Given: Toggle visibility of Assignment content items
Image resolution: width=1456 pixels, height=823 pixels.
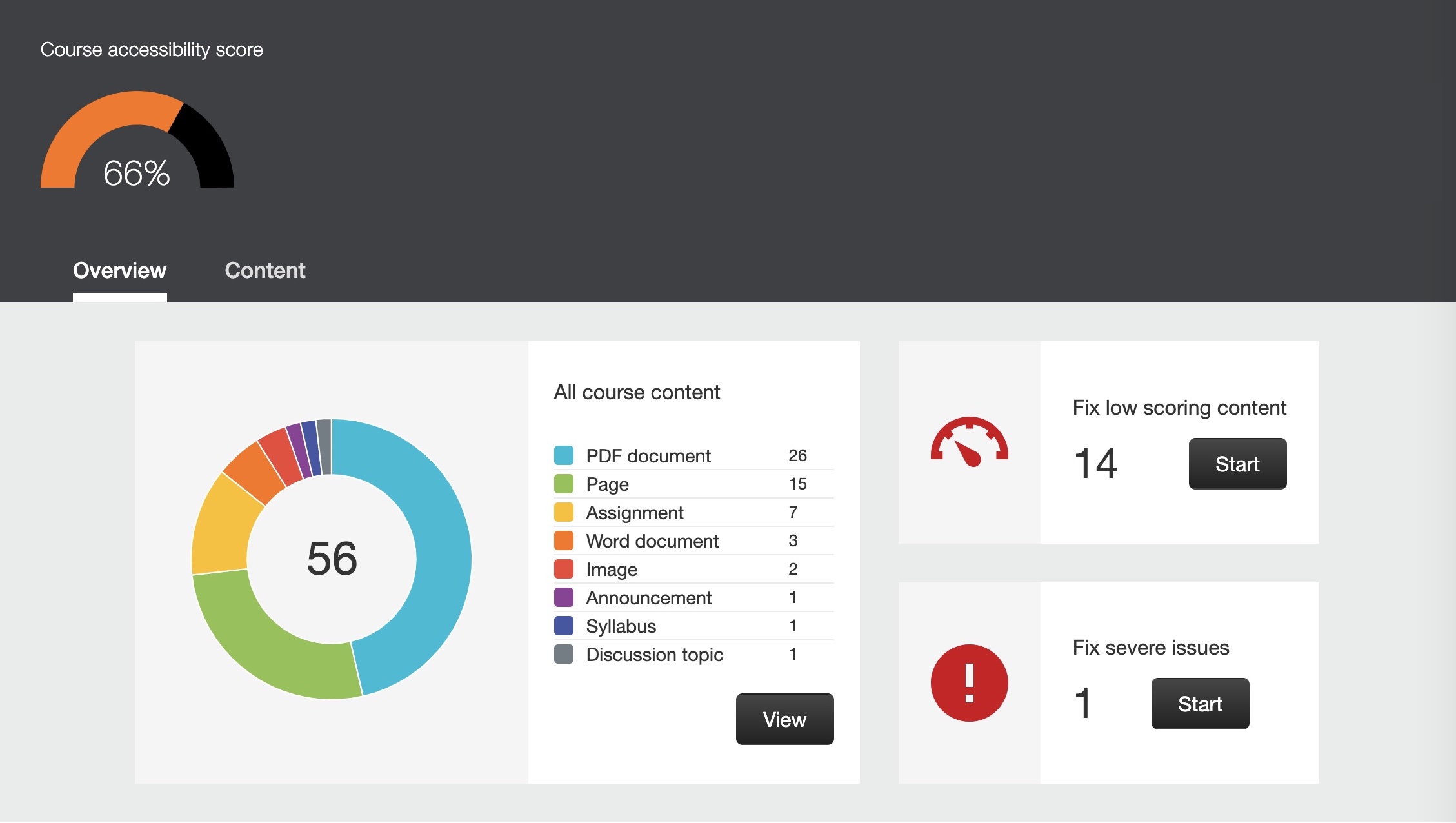Looking at the screenshot, I should [563, 511].
